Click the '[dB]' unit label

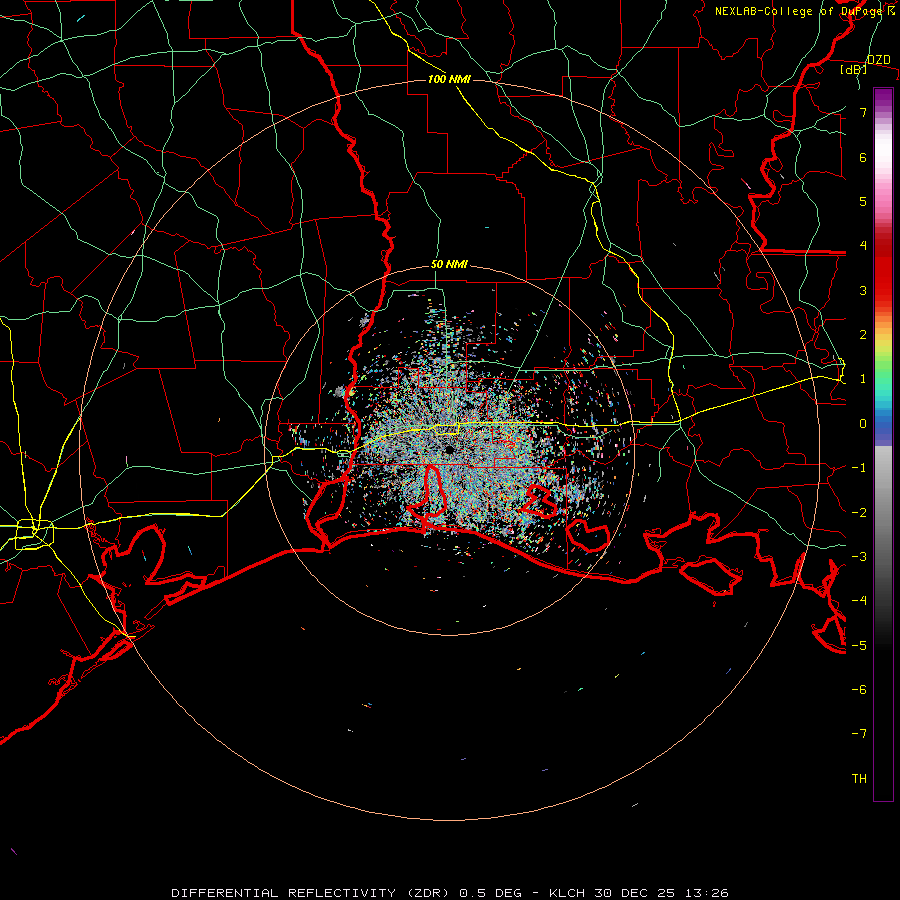tap(853, 70)
